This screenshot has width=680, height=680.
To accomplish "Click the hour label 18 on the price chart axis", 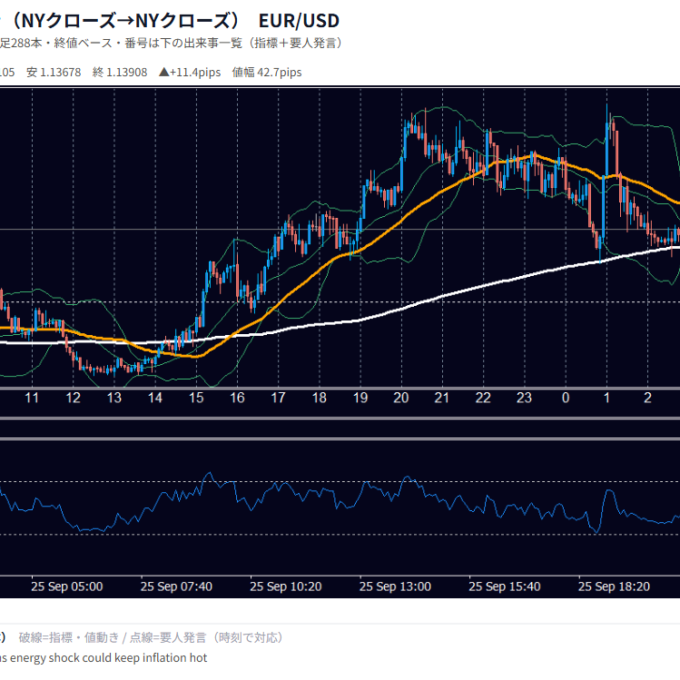I will click(319, 398).
